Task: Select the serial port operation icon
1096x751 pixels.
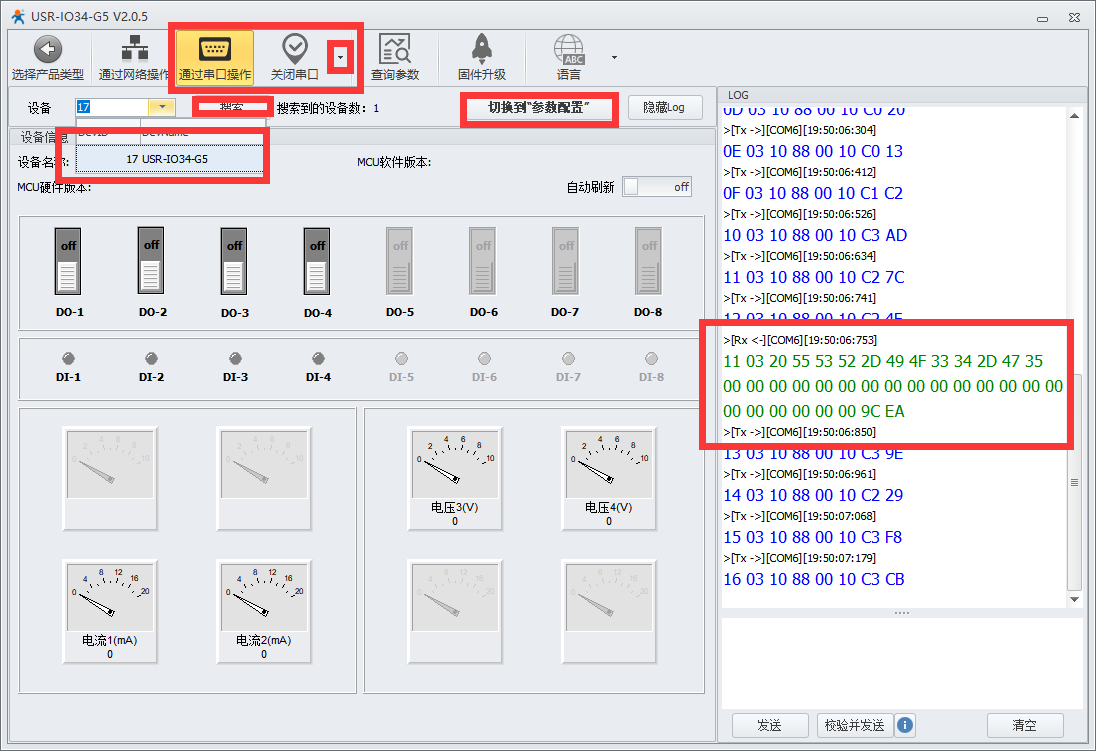Action: [215, 49]
